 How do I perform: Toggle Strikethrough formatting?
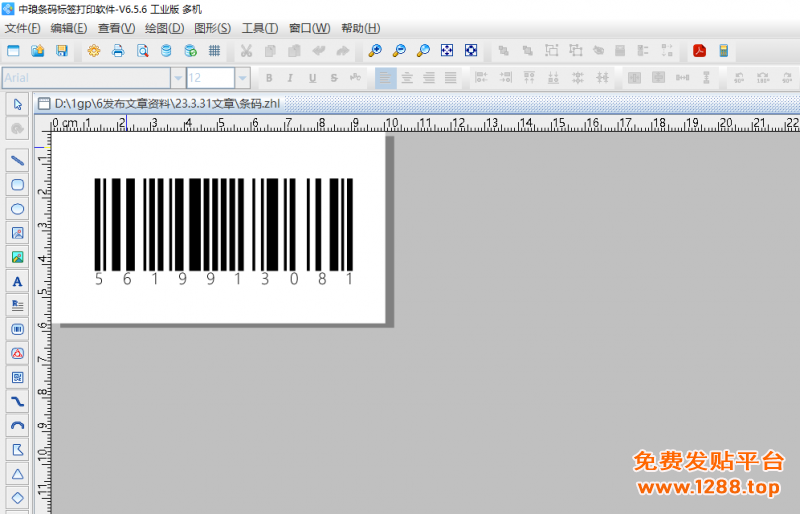point(334,78)
